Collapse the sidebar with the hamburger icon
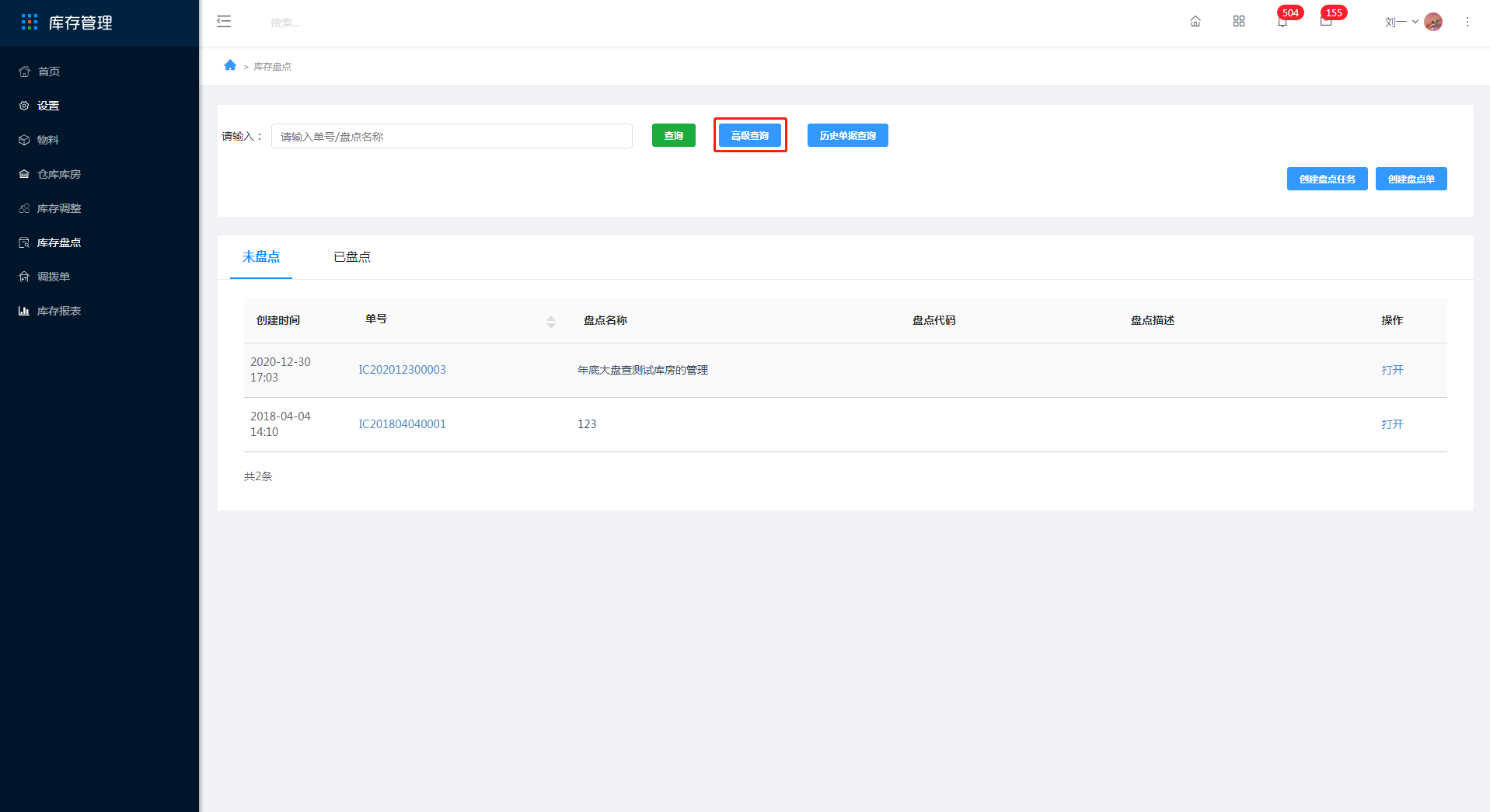Screen dimensions: 1490x812 coord(224,22)
